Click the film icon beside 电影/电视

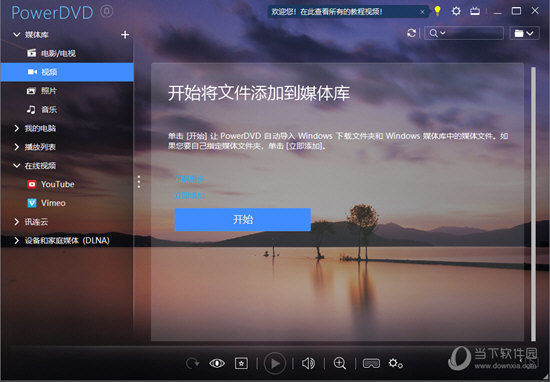click(x=32, y=53)
